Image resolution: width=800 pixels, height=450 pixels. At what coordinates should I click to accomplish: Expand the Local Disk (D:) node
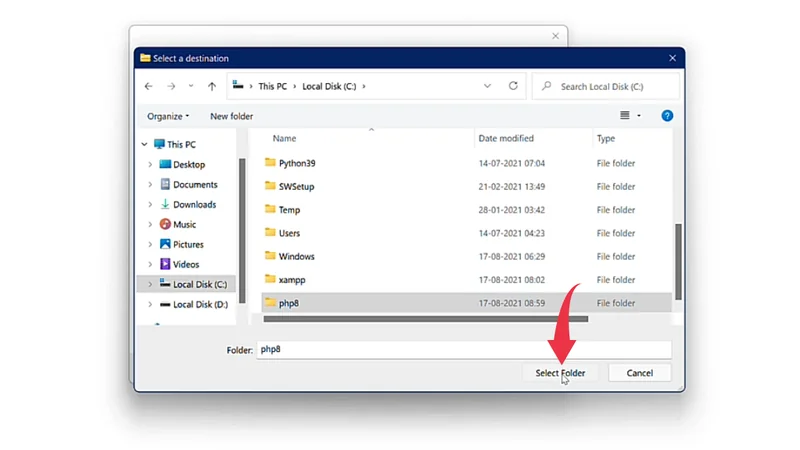(x=150, y=305)
